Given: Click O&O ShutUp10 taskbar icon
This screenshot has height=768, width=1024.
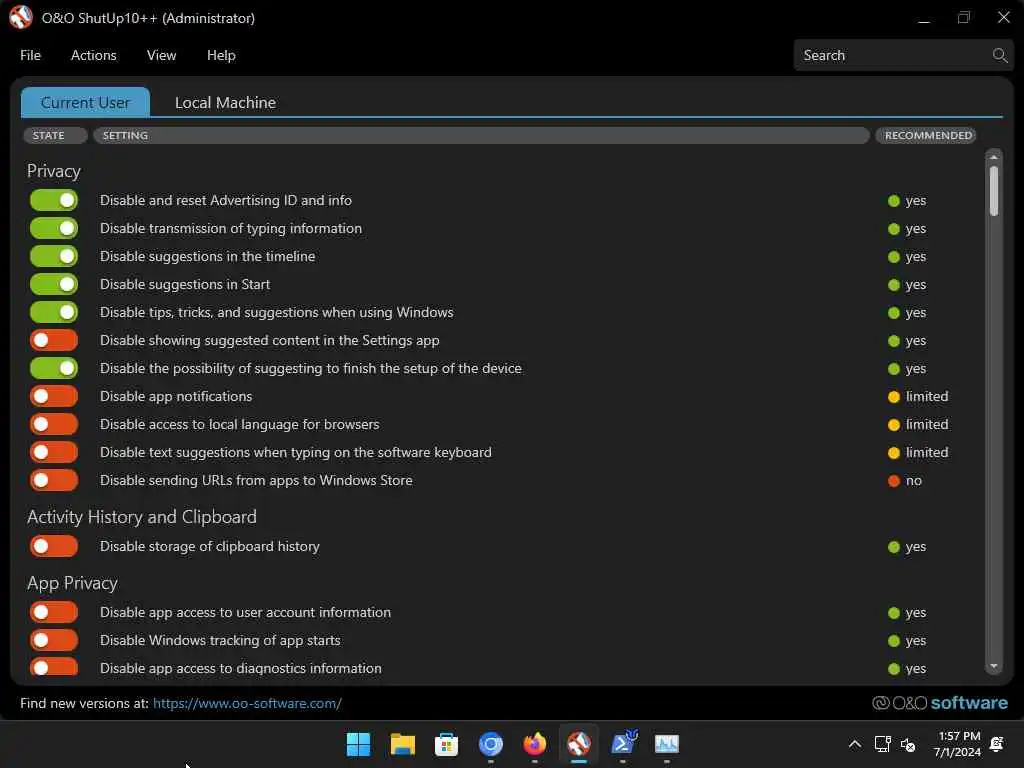Looking at the screenshot, I should tap(579, 744).
